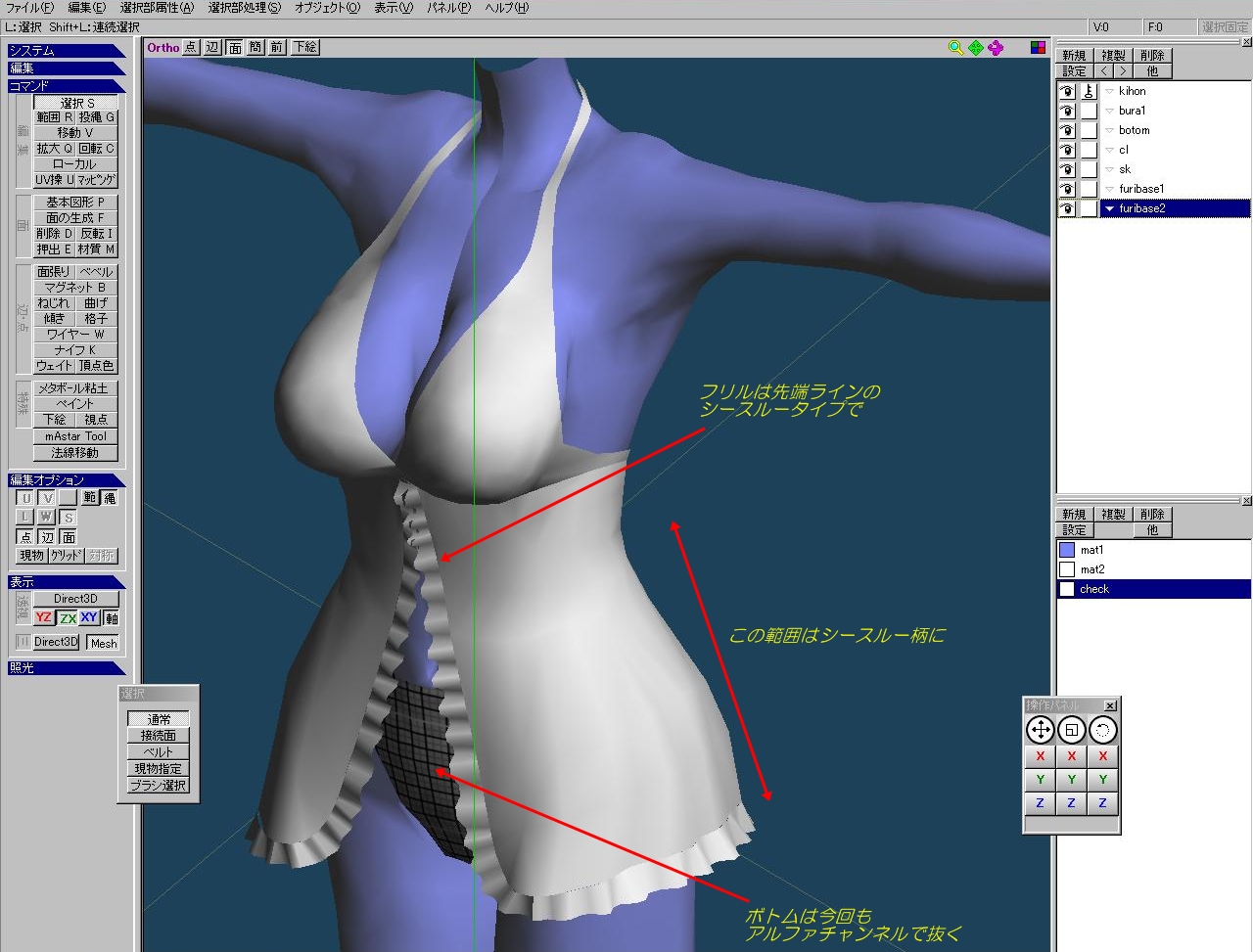Click the ナイフ K knife command button

click(75, 349)
